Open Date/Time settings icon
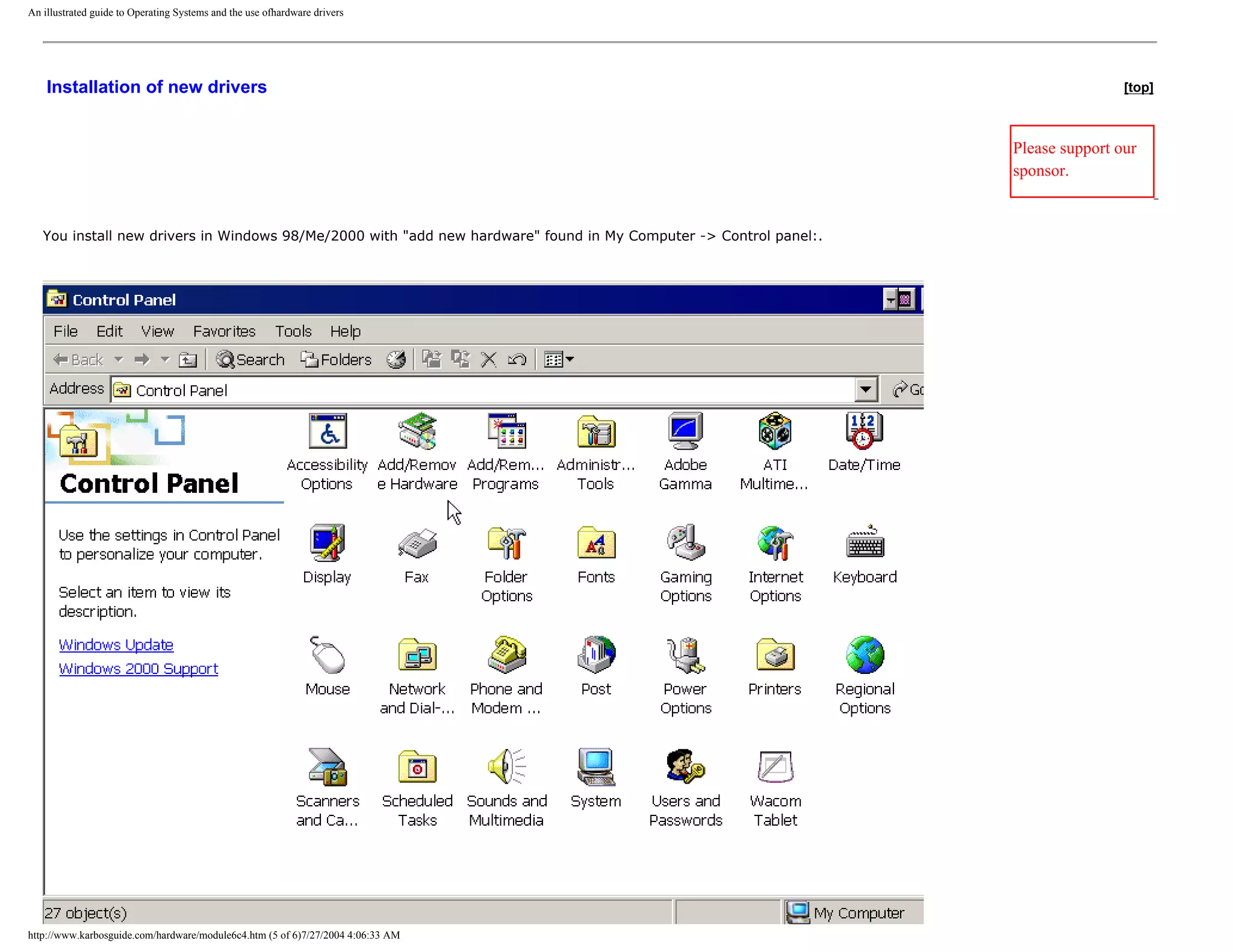 [x=864, y=431]
